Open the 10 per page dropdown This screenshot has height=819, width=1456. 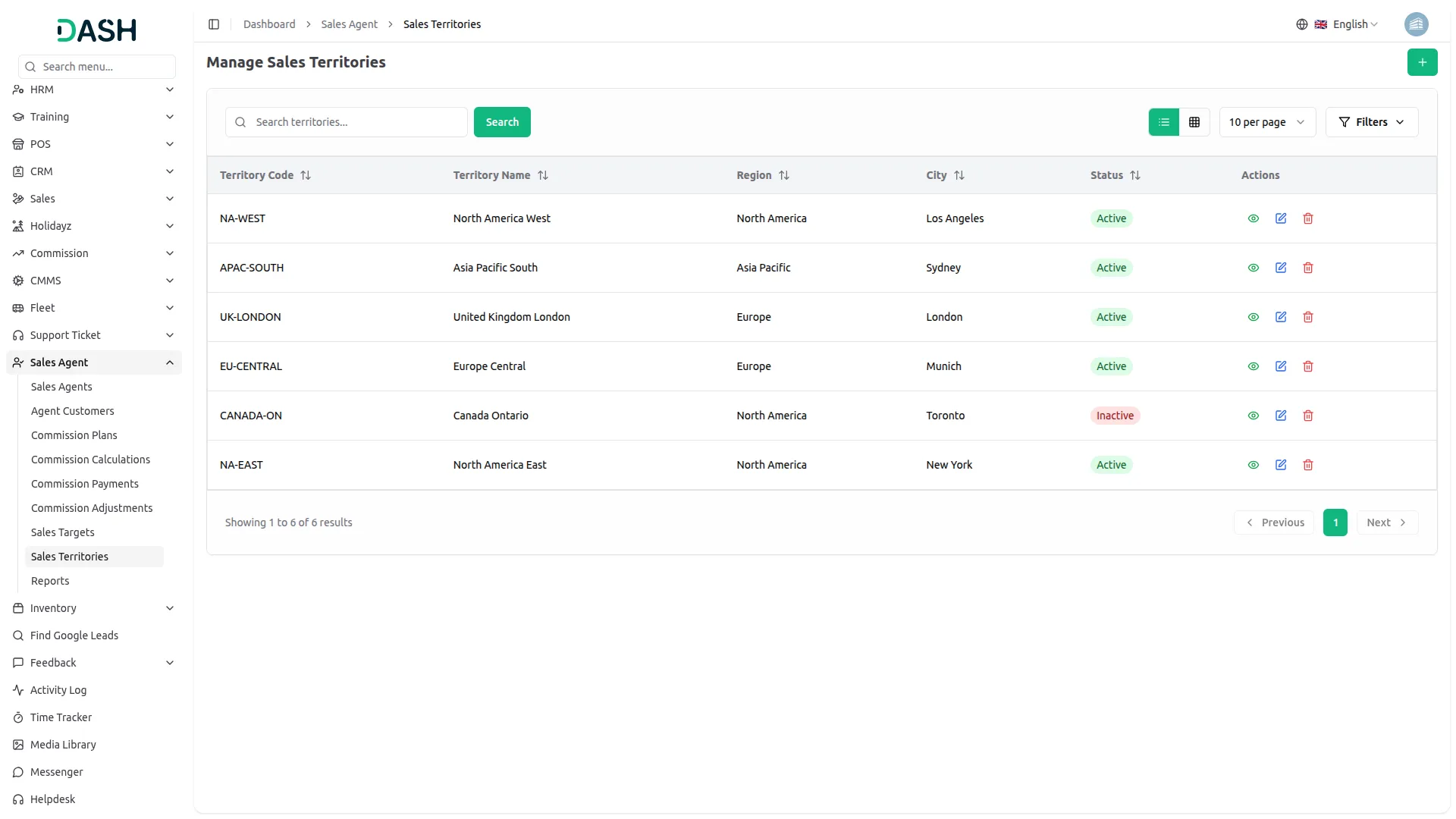coord(1266,122)
